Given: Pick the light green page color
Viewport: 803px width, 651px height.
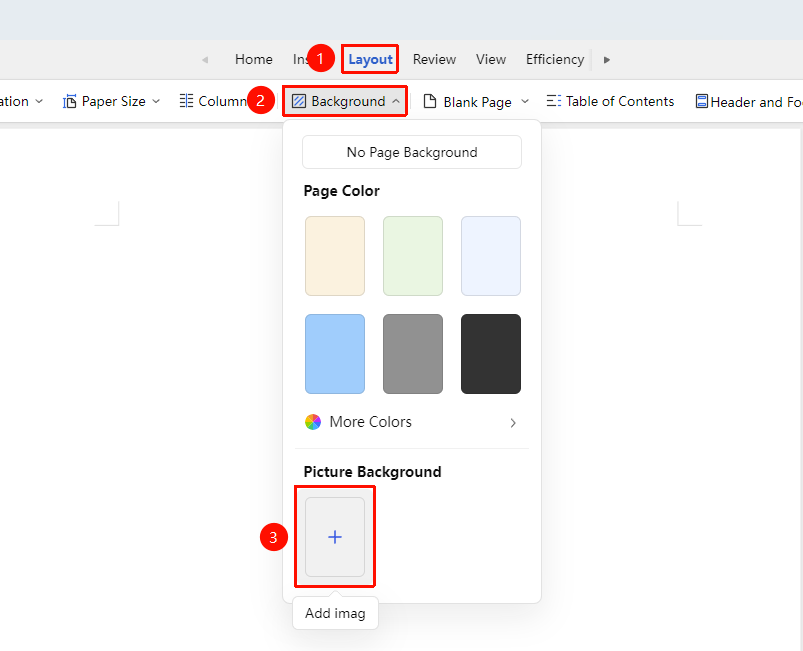Looking at the screenshot, I should 413,256.
